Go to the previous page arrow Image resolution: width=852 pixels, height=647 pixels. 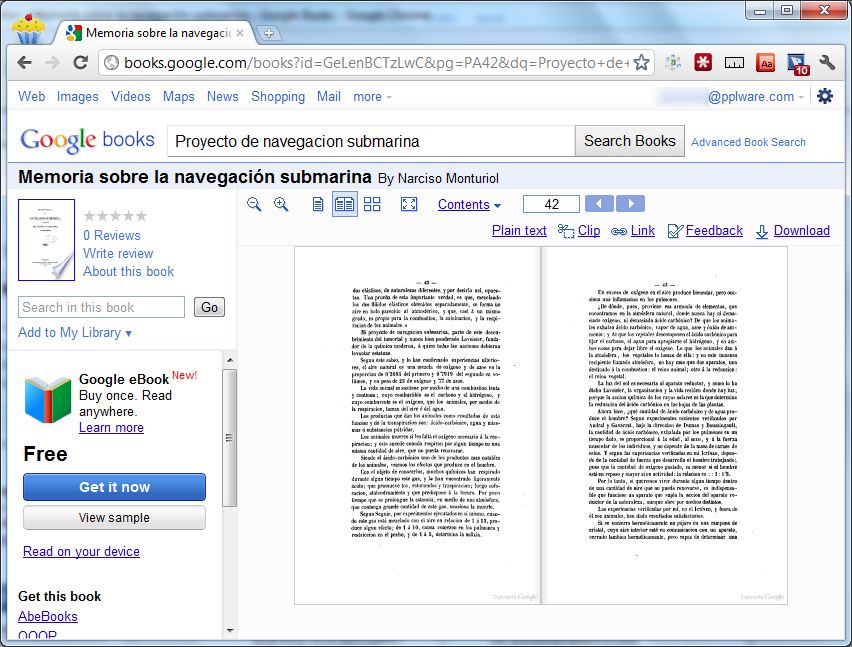click(x=599, y=204)
